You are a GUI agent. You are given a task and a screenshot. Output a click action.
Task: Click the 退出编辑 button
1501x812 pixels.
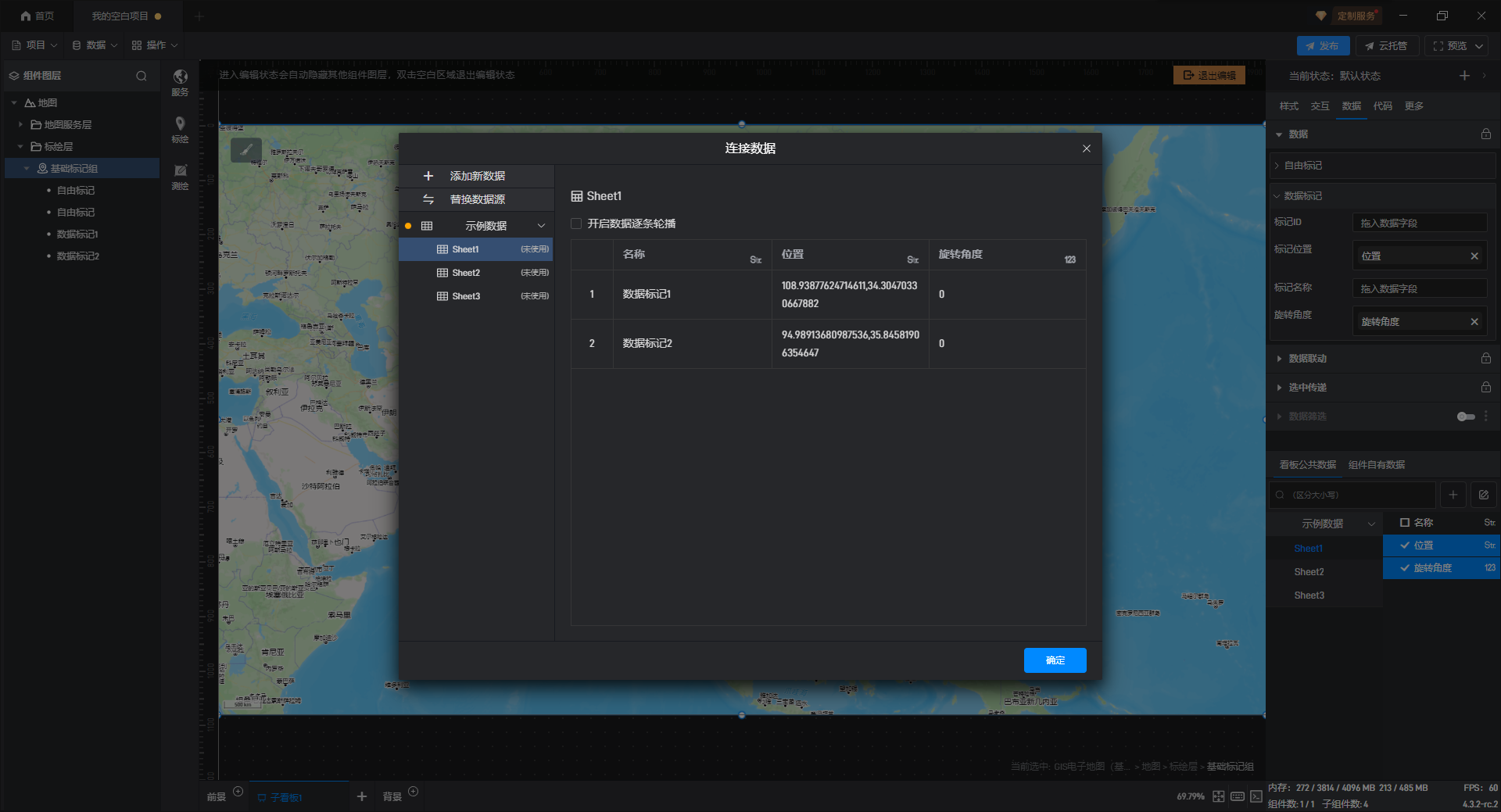click(1209, 75)
